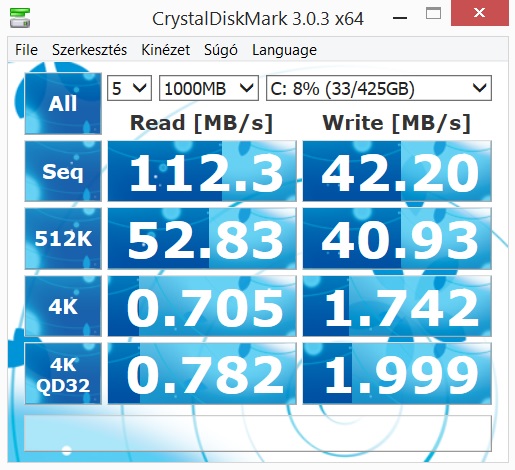The width and height of the screenshot is (515, 470).
Task: Maximize the CrystalDiskMark window
Action: pos(433,14)
